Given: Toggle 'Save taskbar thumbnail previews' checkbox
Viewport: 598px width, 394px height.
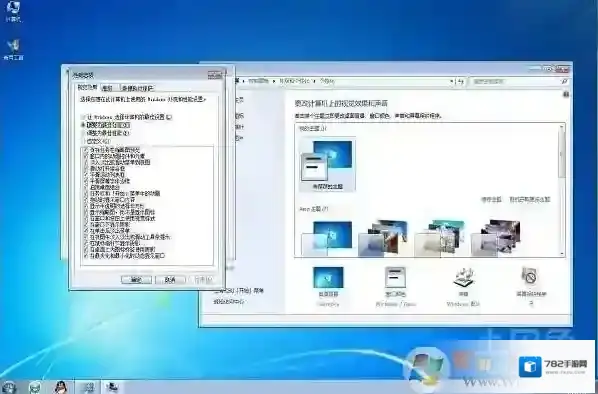Looking at the screenshot, I should coord(86,150).
